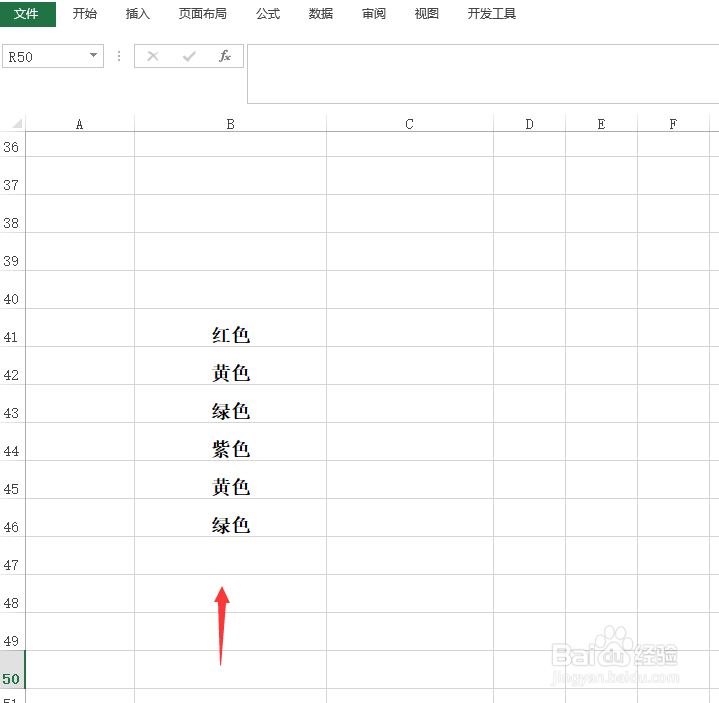Open the Insert Function fx icon
The image size is (719, 703).
click(225, 56)
